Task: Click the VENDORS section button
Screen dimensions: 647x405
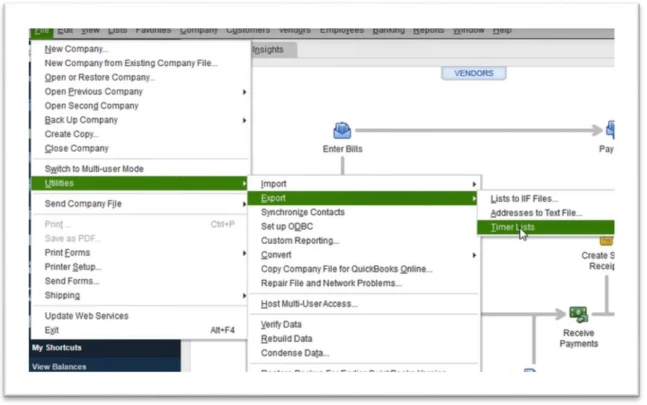Action: (473, 73)
